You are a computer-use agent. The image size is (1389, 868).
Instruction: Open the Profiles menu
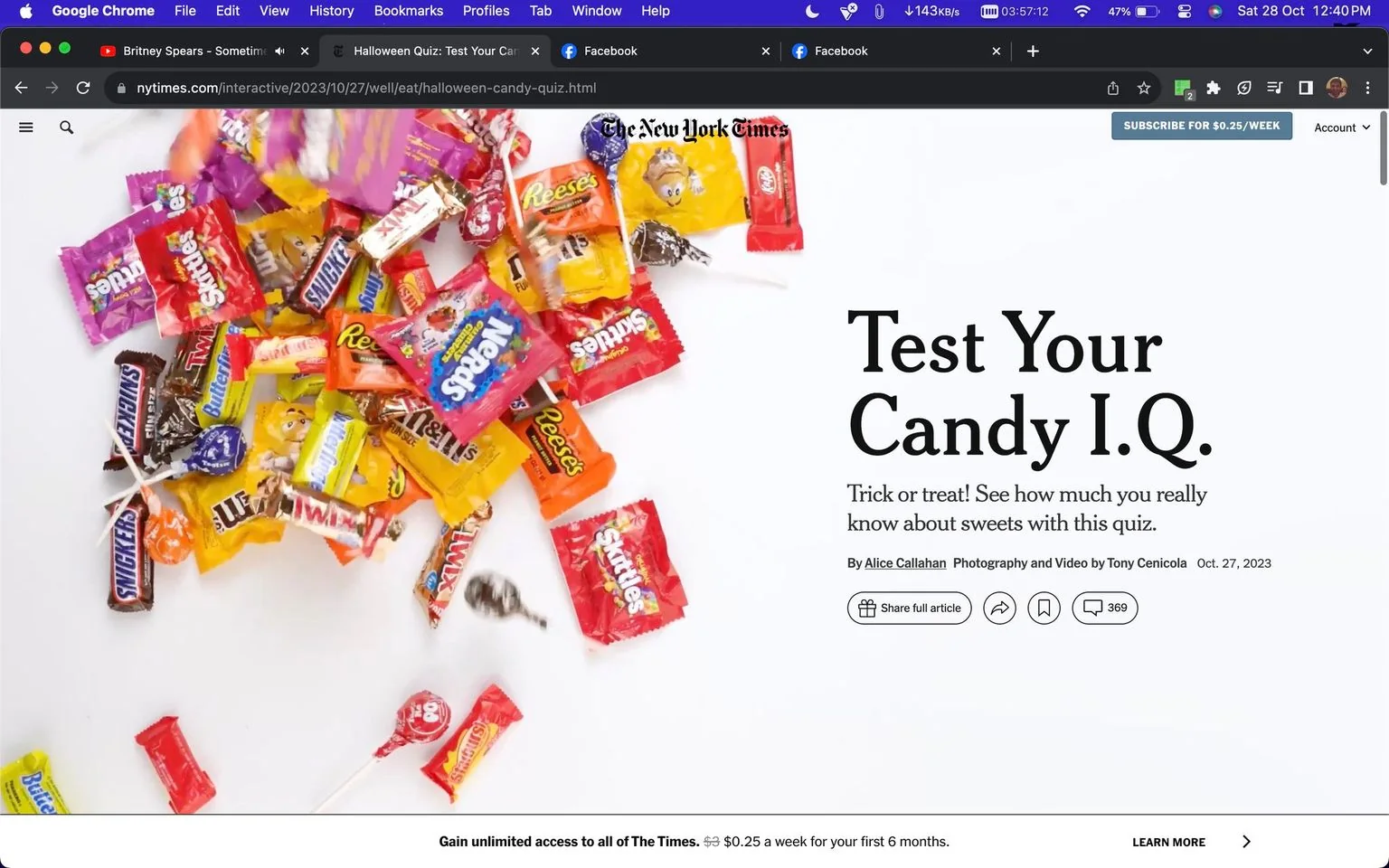point(486,11)
